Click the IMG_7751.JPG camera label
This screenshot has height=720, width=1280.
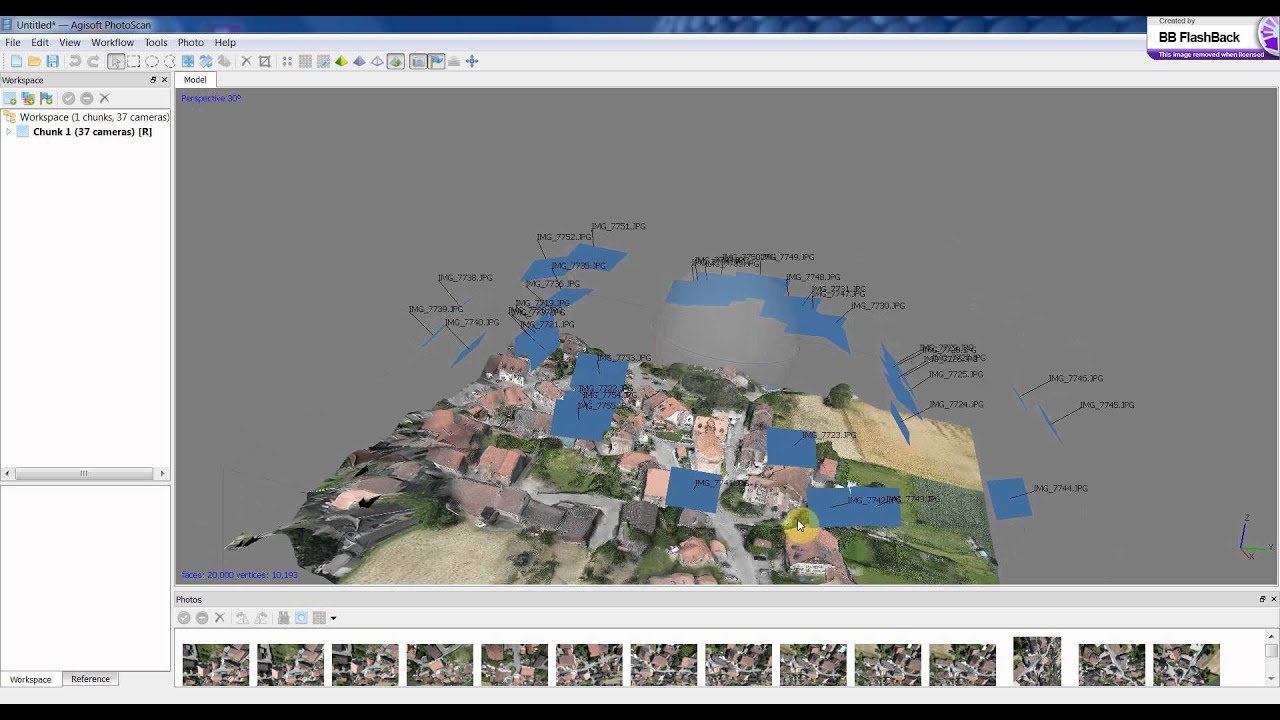coord(619,226)
